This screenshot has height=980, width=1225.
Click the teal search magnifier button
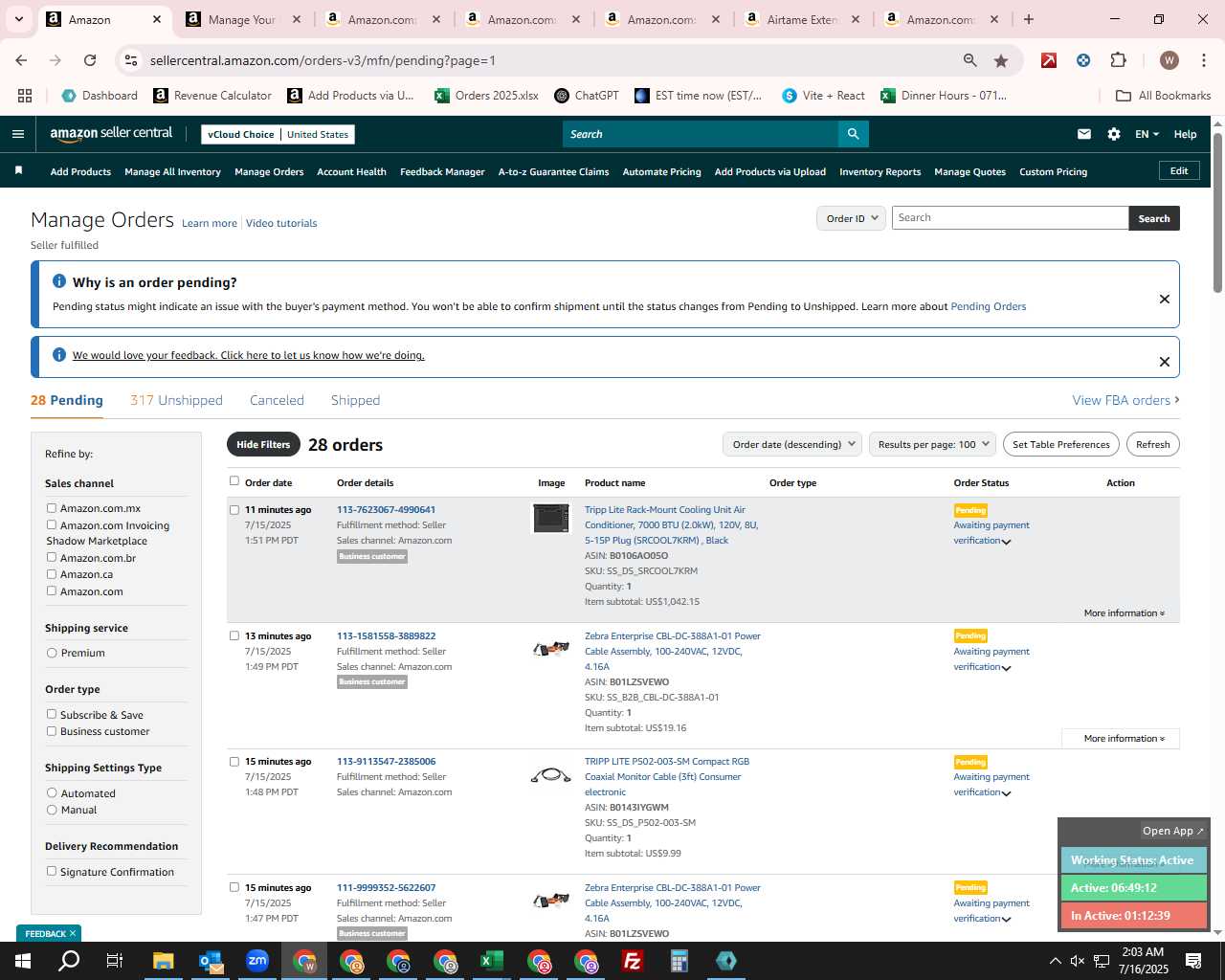(x=853, y=134)
